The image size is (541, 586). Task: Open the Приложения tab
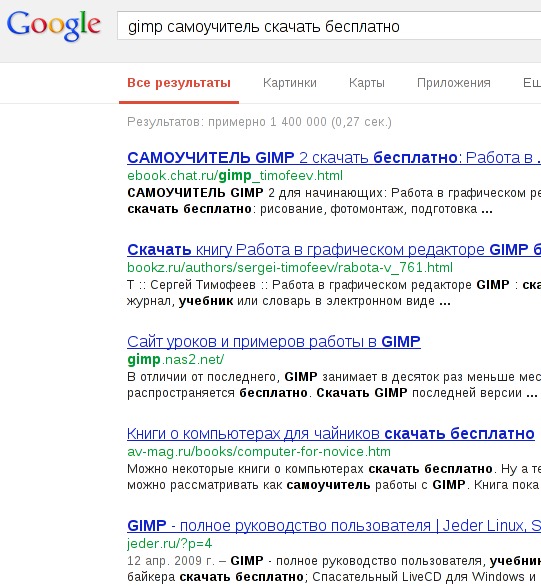[x=454, y=83]
